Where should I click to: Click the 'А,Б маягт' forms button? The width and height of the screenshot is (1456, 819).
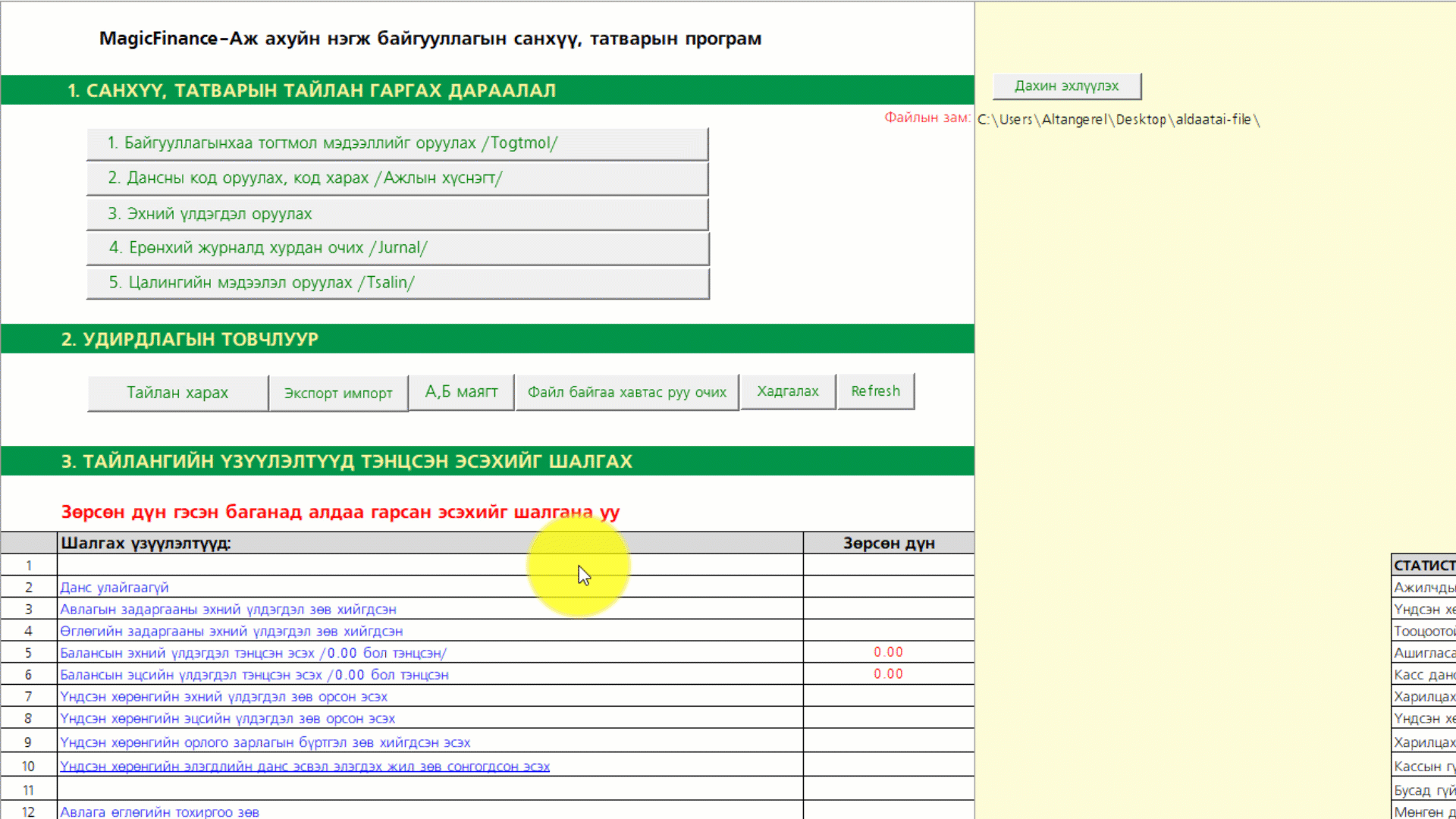461,392
